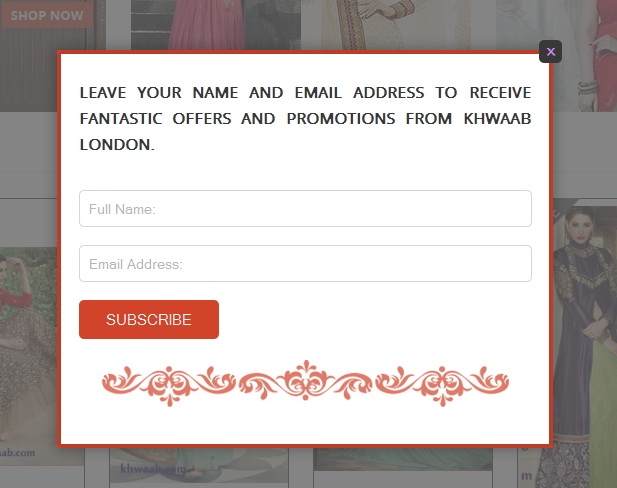Click the leftmost flourish of the floral ornament

122,381
